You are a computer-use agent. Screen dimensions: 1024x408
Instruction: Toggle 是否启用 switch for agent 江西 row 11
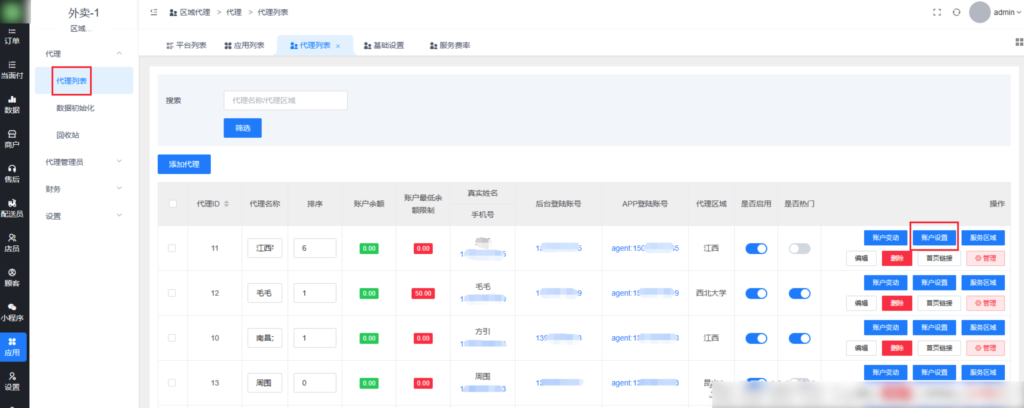755,248
